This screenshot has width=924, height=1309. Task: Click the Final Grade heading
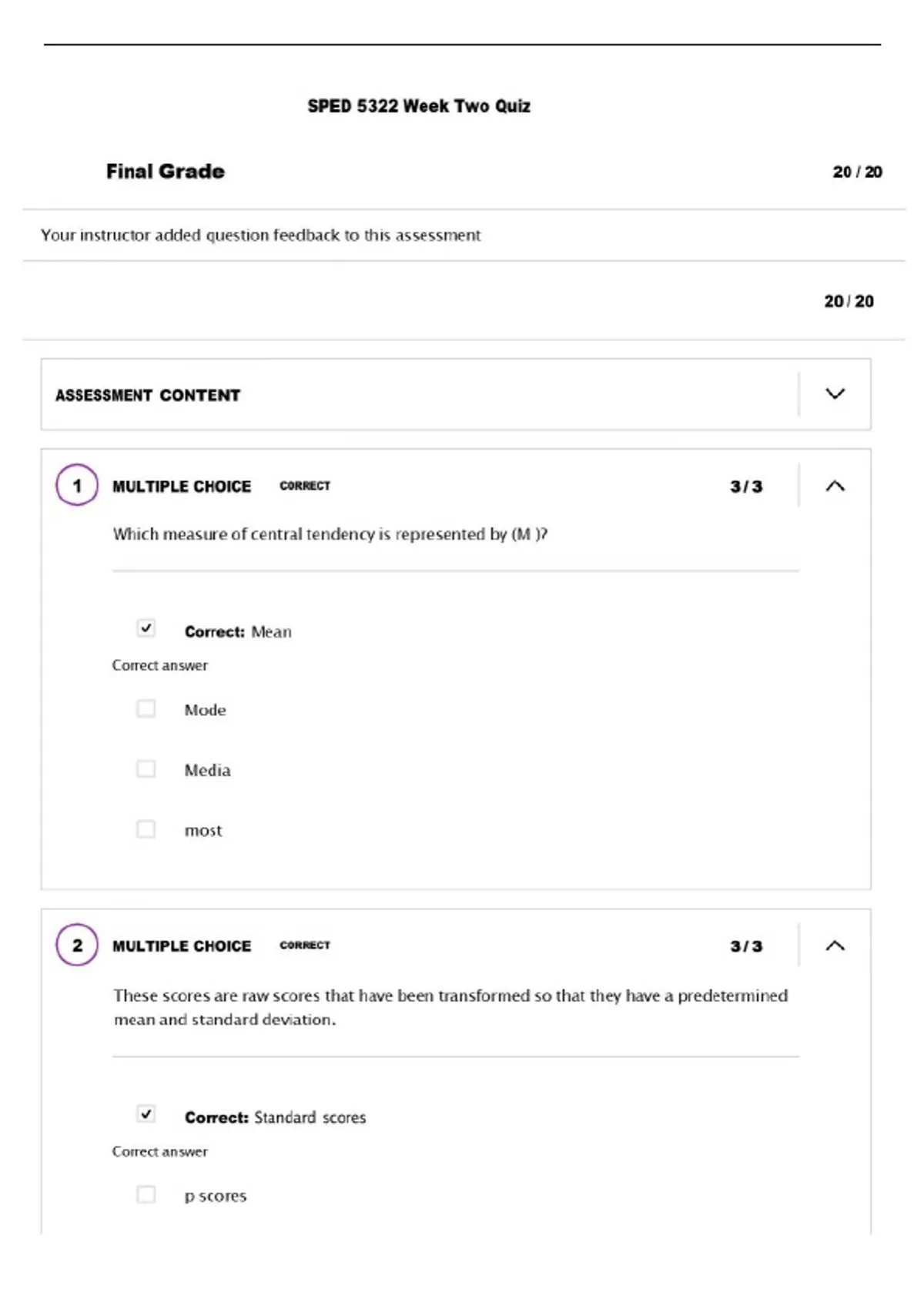pos(166,172)
